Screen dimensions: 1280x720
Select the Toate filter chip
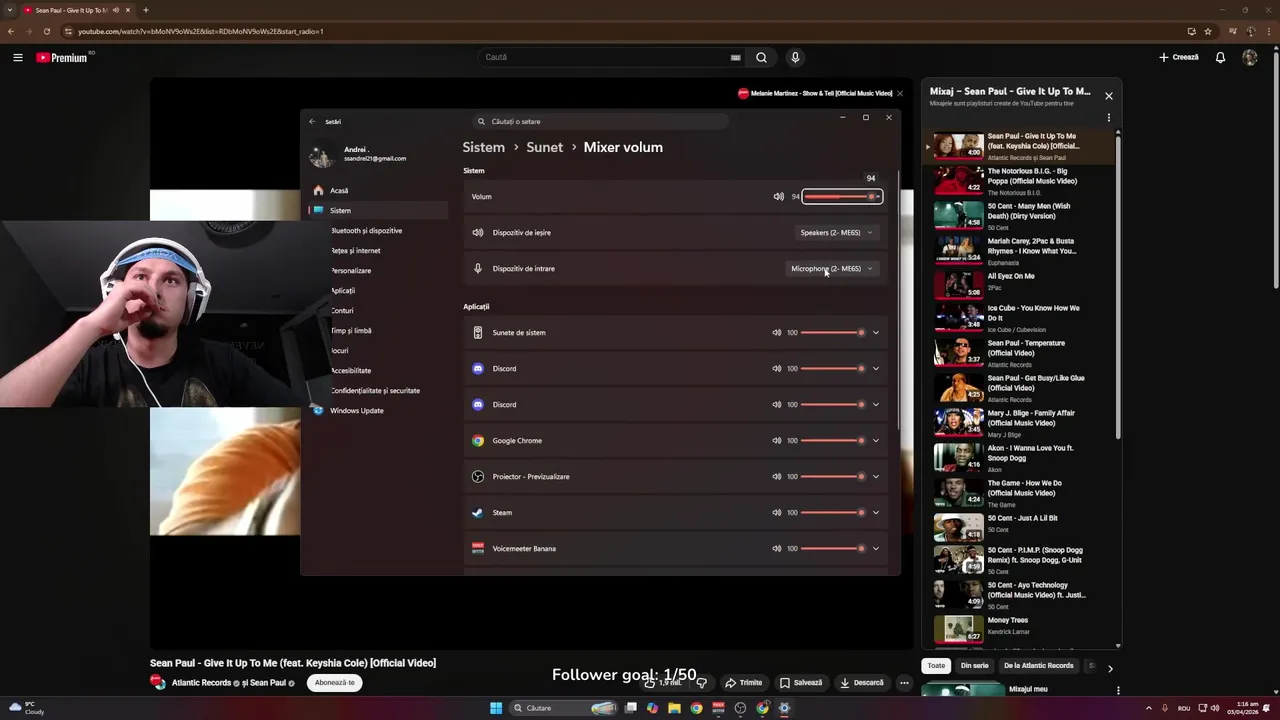tap(936, 666)
